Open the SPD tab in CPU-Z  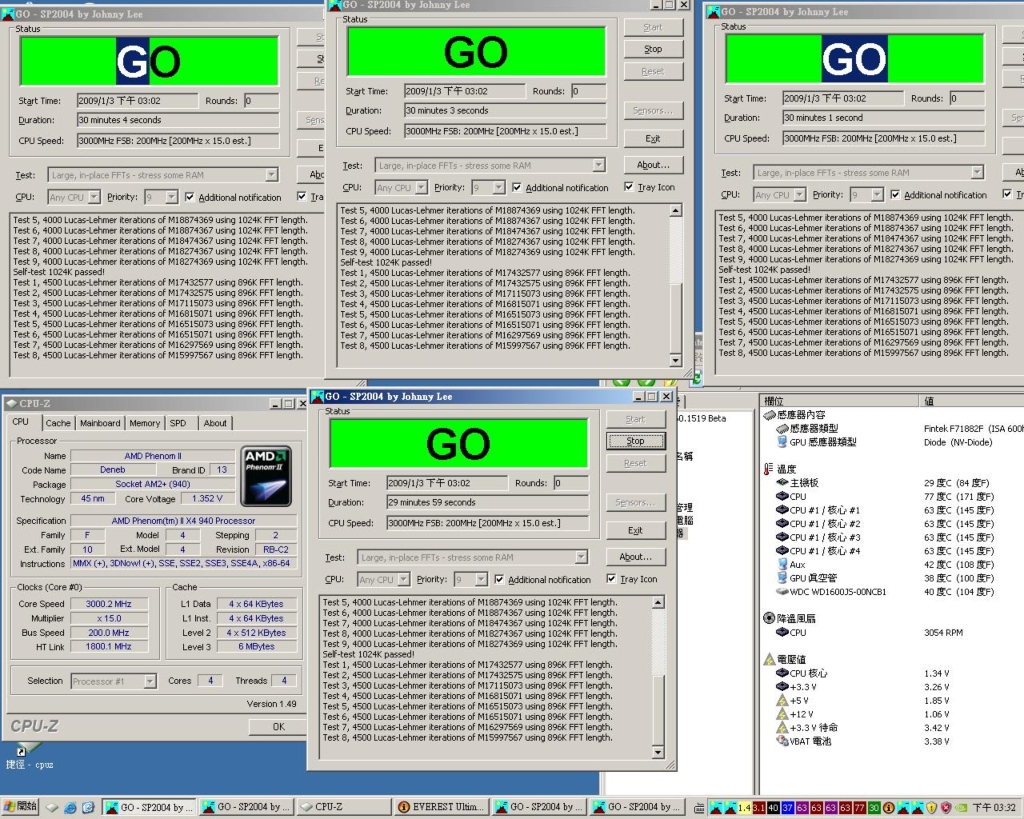tap(178, 423)
